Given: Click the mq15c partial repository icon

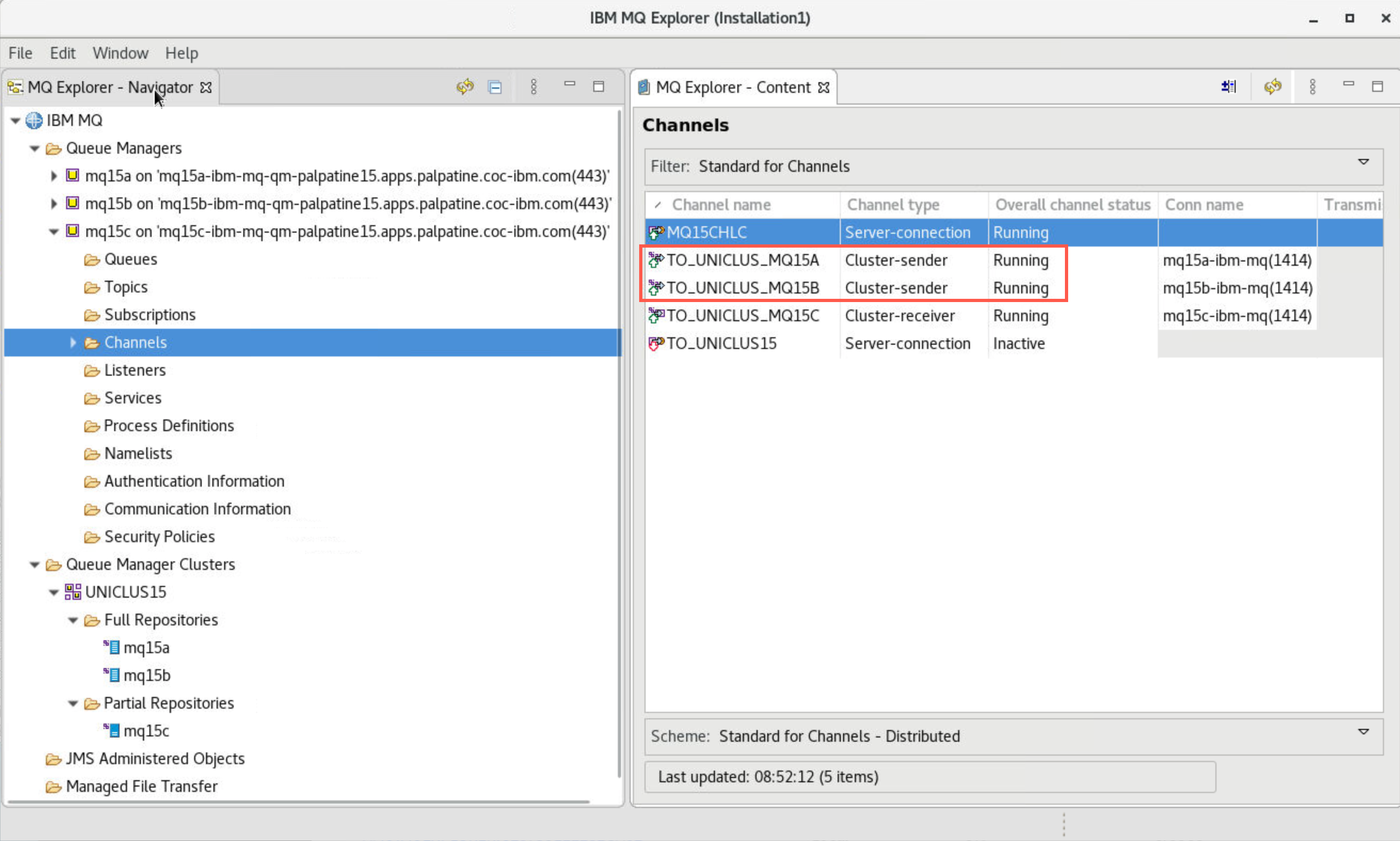Looking at the screenshot, I should pyautogui.click(x=112, y=731).
